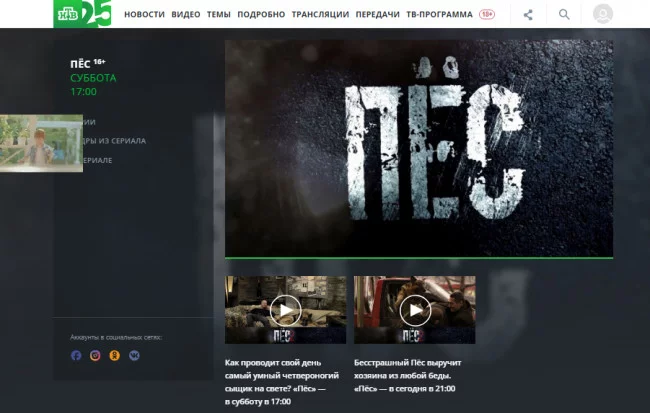This screenshot has width=650, height=413.
Task: Click the 18+ badge in navigation
Action: click(487, 14)
